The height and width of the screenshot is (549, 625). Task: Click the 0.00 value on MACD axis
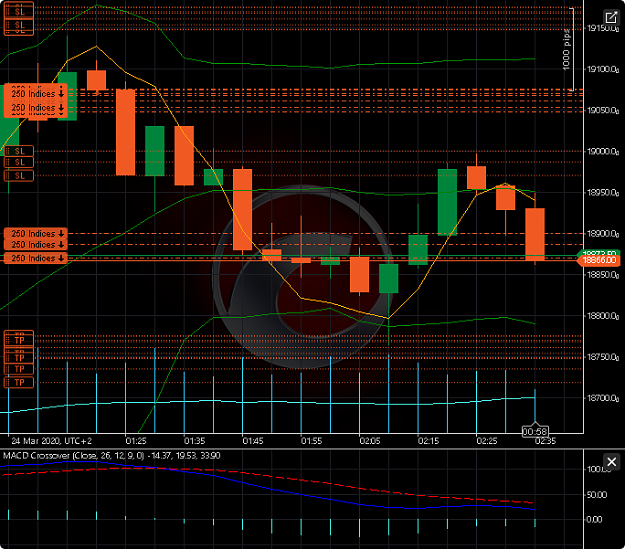pyautogui.click(x=594, y=519)
